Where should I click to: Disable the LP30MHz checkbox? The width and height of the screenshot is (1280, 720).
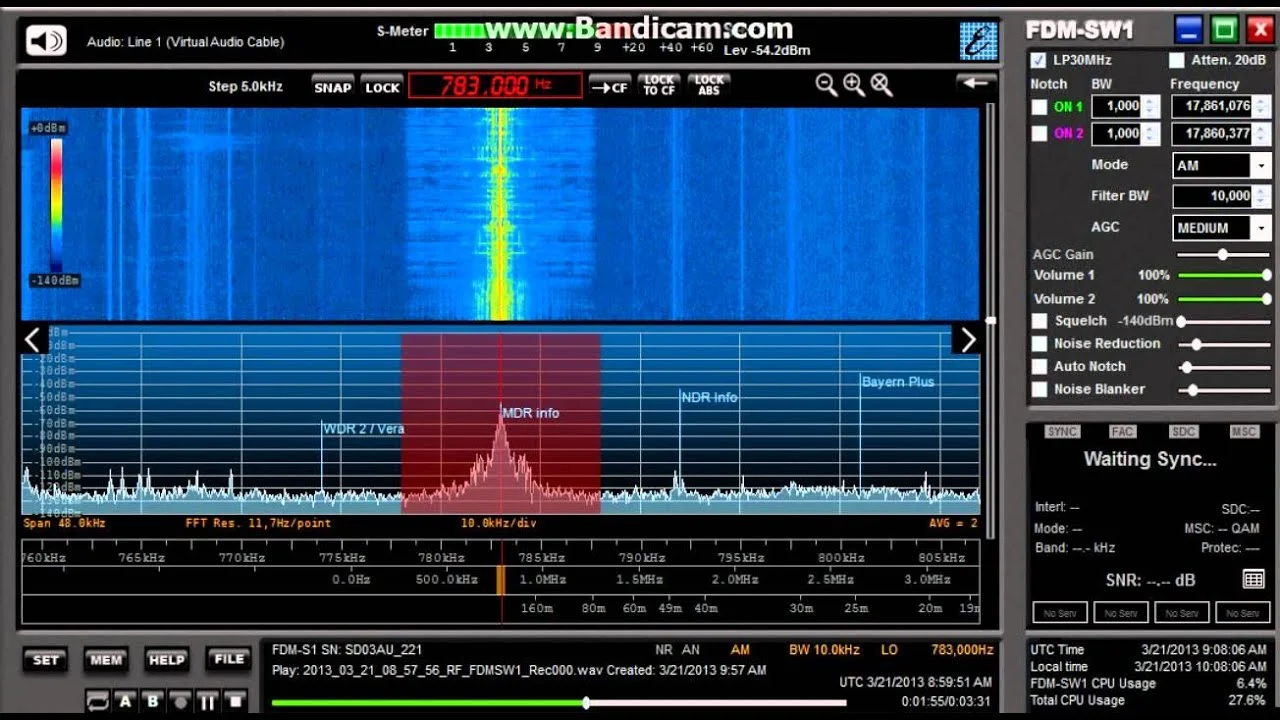tap(1039, 60)
